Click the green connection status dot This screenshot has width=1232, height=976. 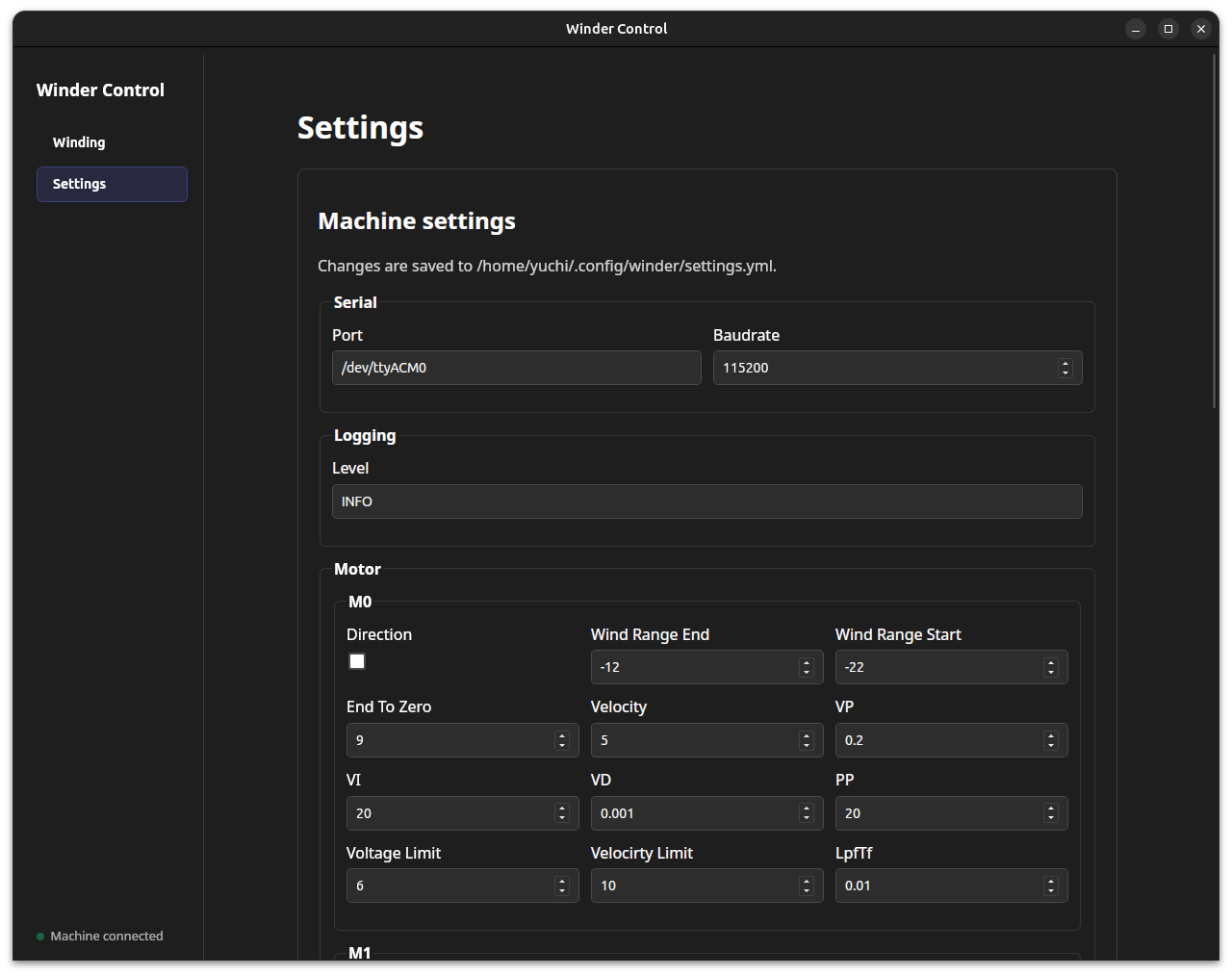pyautogui.click(x=40, y=937)
